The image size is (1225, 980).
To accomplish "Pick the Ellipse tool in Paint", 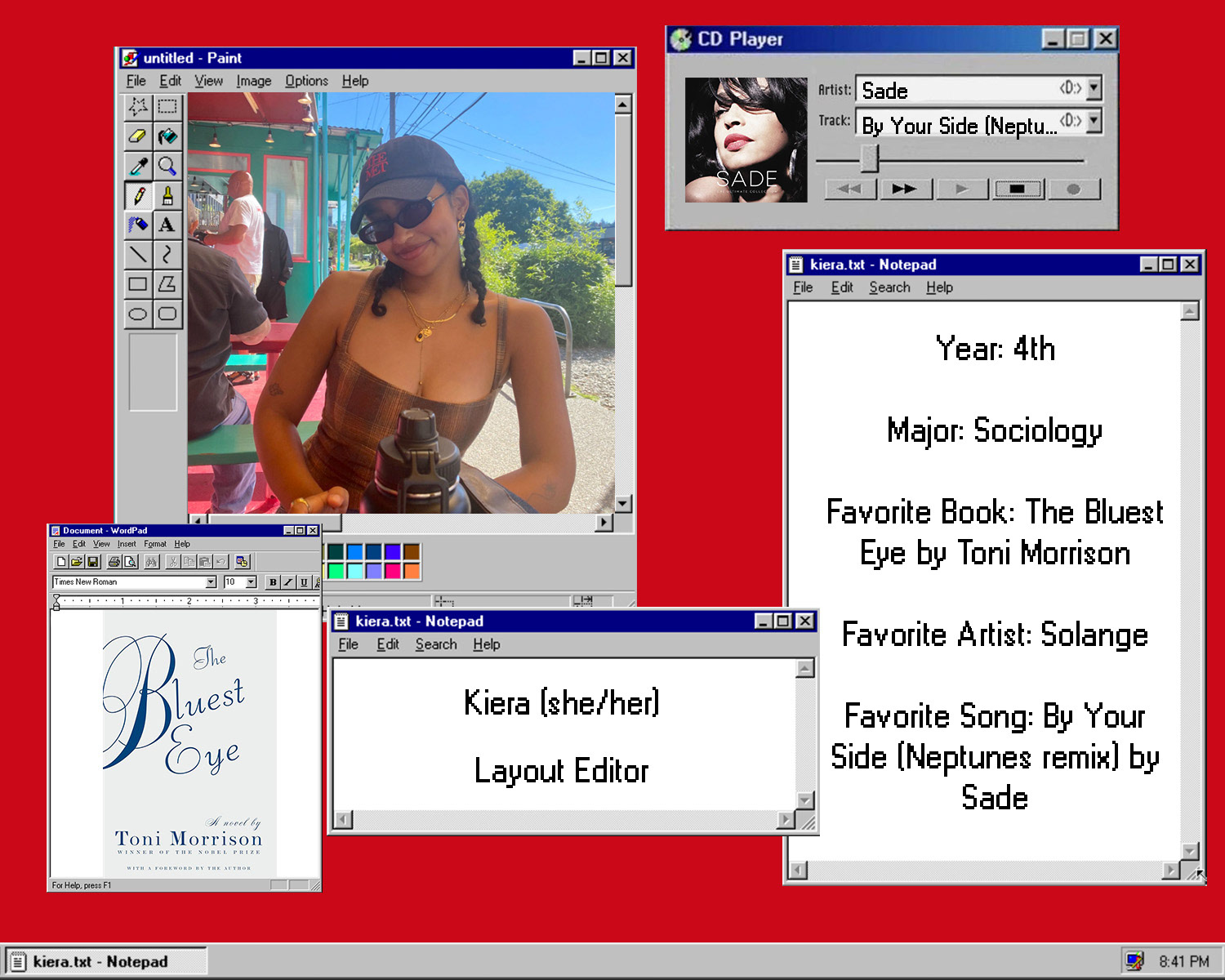I will pyautogui.click(x=138, y=314).
